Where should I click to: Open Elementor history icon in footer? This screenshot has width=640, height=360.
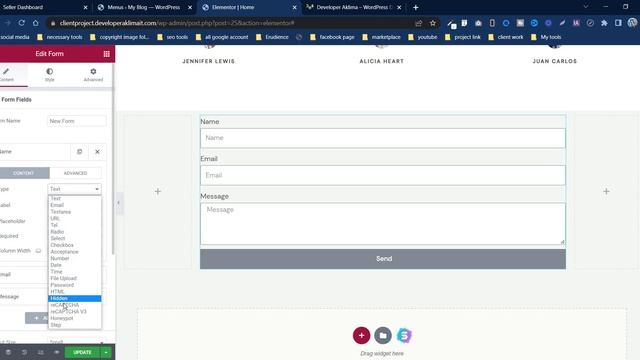tap(24, 352)
